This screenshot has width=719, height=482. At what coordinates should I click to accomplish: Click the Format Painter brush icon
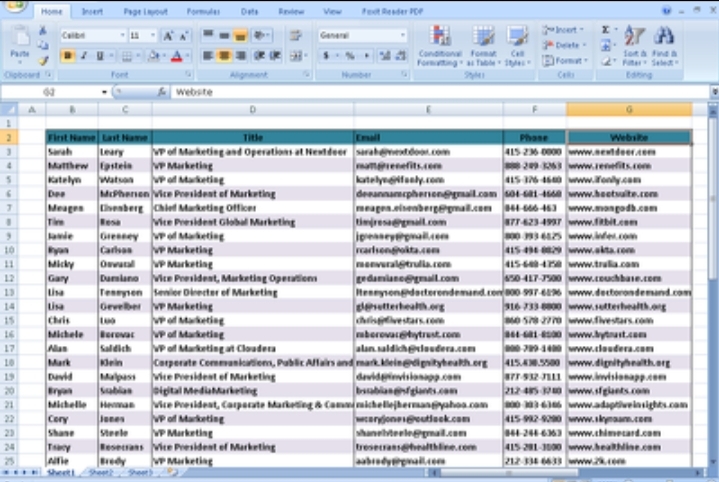coord(43,60)
